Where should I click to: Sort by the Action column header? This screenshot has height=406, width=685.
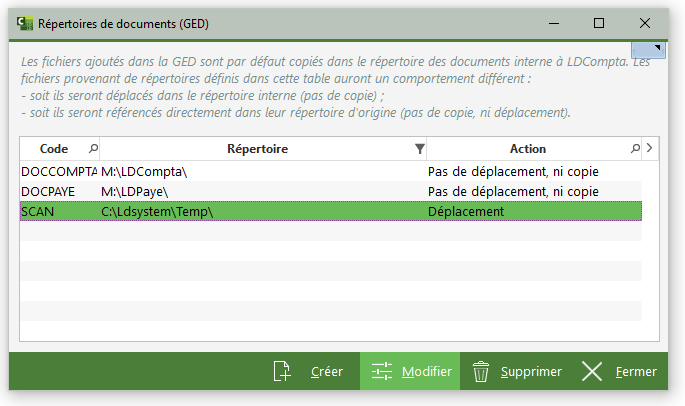[527, 149]
